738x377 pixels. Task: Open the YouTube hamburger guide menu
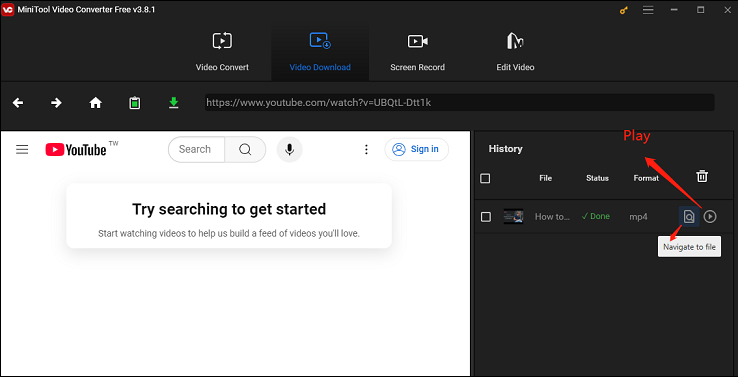[x=22, y=150]
